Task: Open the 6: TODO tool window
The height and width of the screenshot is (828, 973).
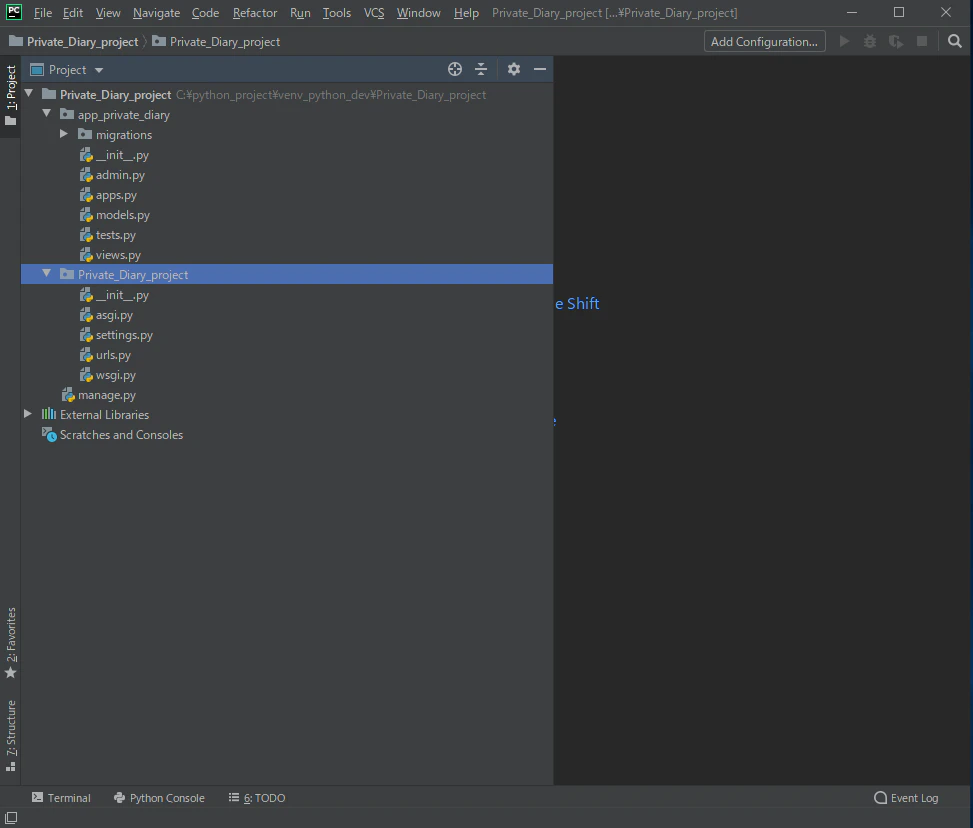Action: pos(257,798)
